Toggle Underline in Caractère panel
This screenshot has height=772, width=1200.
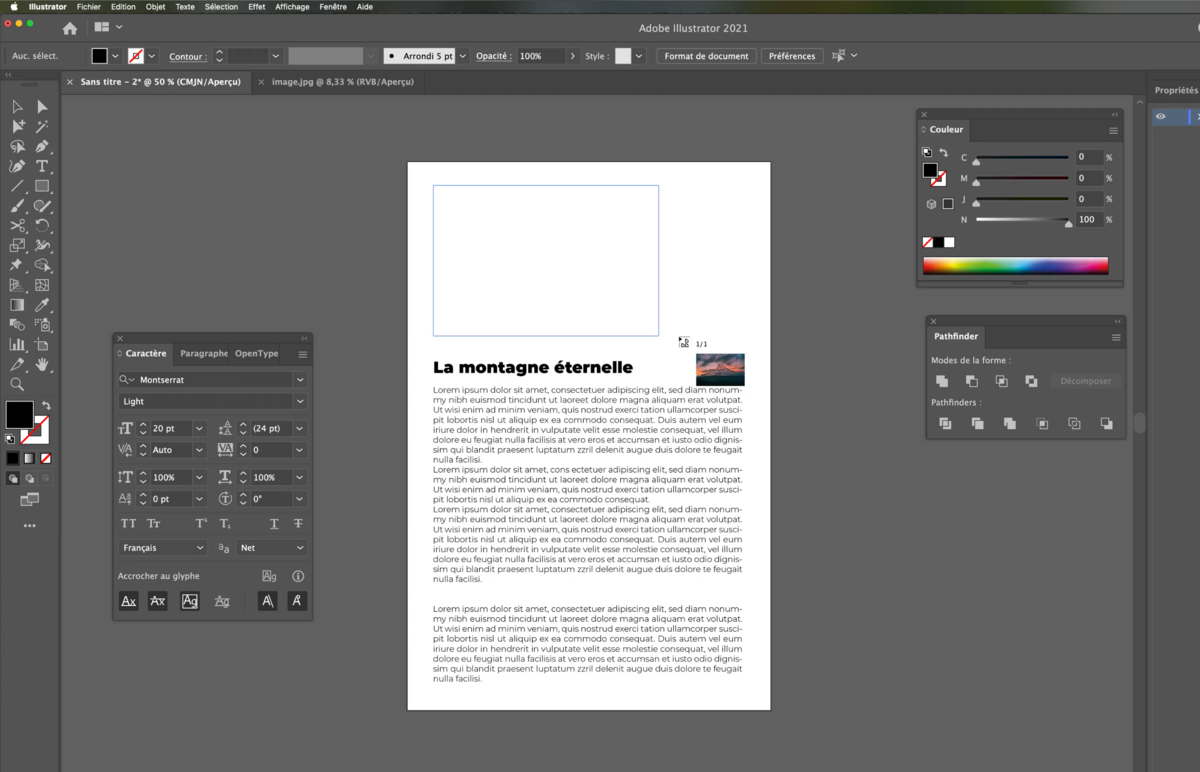coord(274,524)
